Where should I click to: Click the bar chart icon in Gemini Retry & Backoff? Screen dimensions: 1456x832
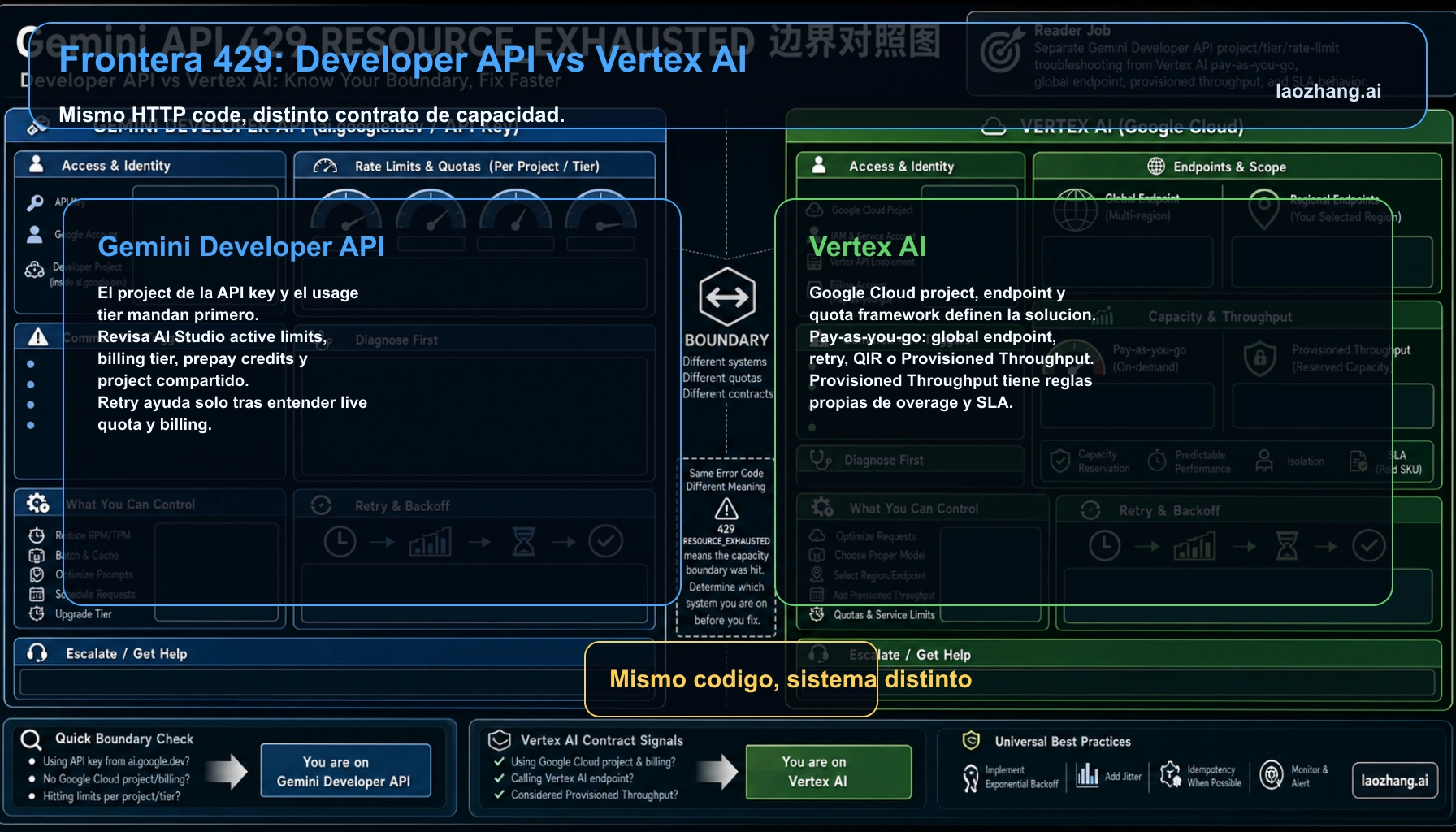coord(431,542)
